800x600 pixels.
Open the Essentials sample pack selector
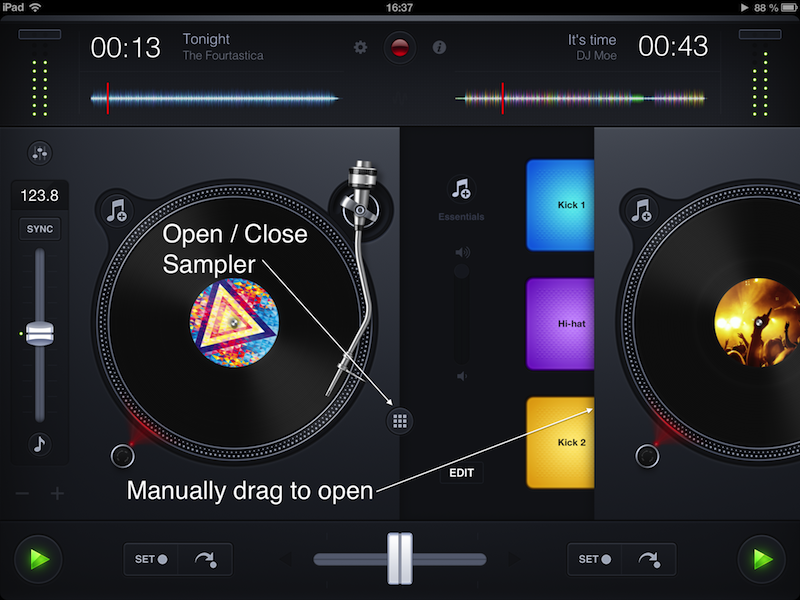pos(461,189)
